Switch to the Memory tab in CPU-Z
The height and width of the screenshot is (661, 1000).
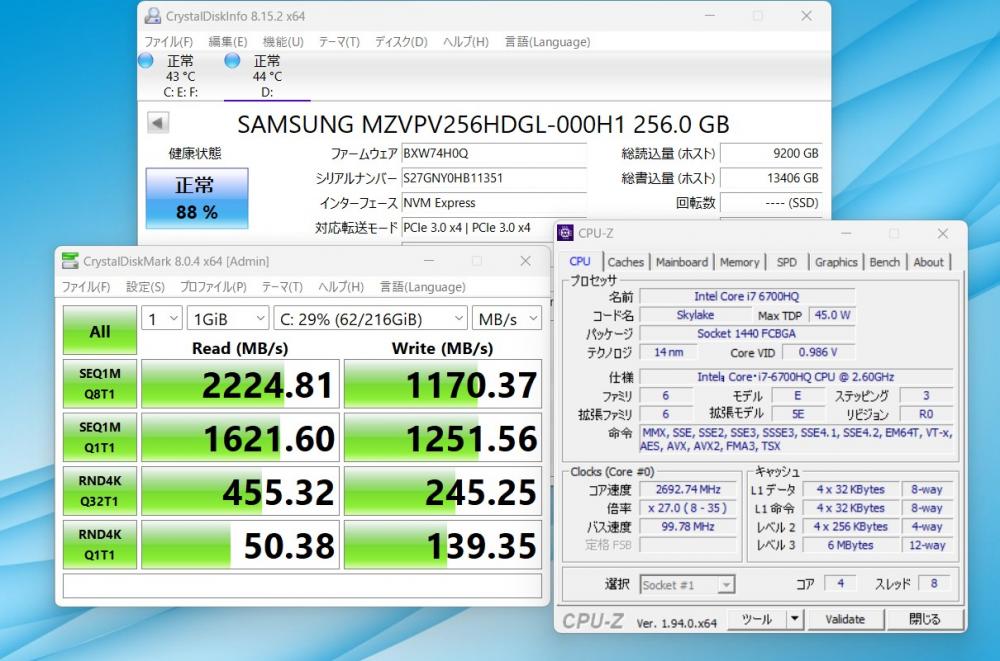tap(739, 262)
